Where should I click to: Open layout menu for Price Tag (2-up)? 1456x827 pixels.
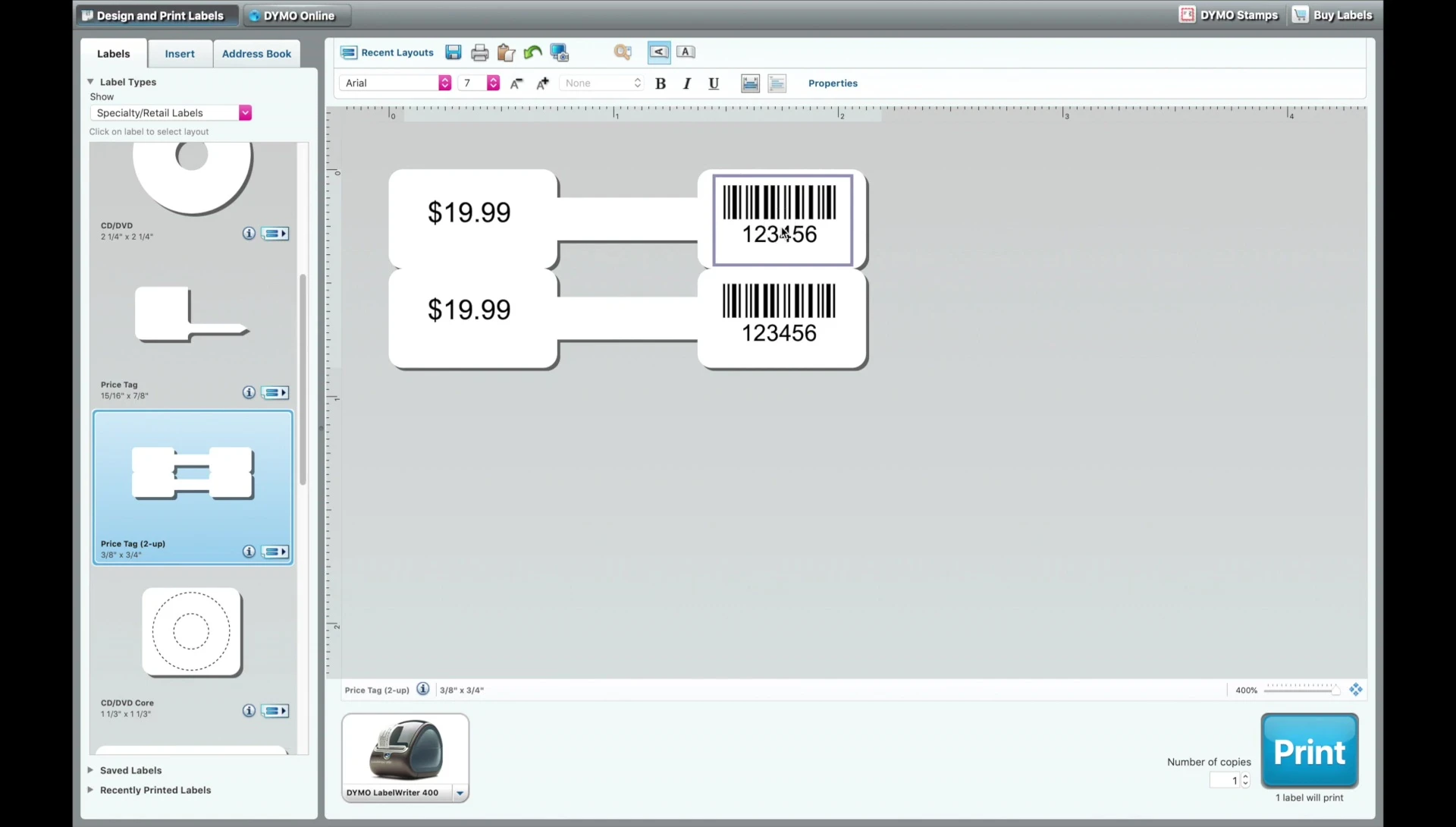point(275,552)
